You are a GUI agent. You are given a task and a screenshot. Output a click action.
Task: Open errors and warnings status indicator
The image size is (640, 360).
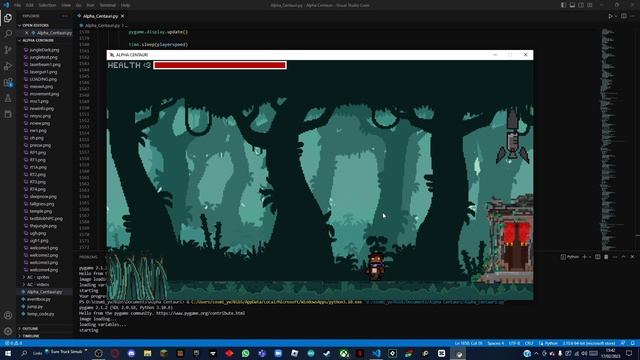(13, 343)
